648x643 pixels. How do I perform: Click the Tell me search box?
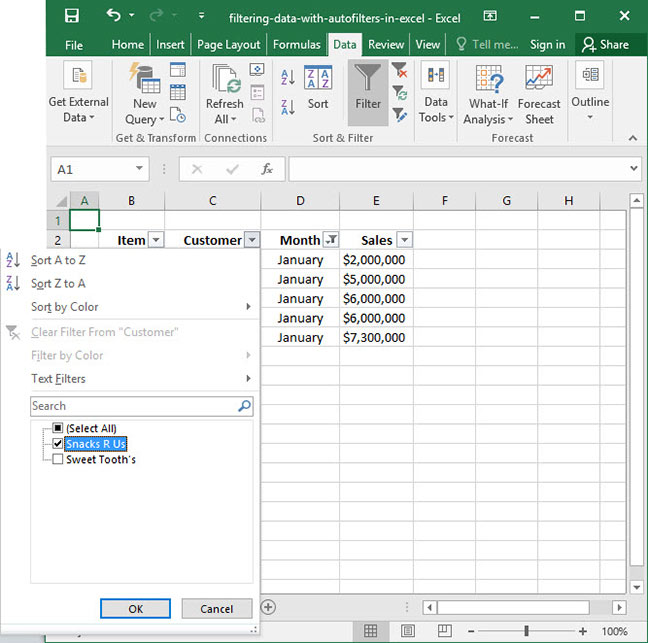(x=487, y=45)
